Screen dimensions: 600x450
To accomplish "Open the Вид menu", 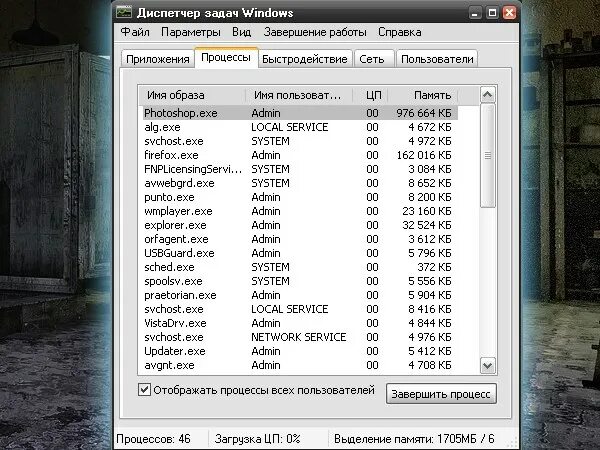I will [x=241, y=32].
